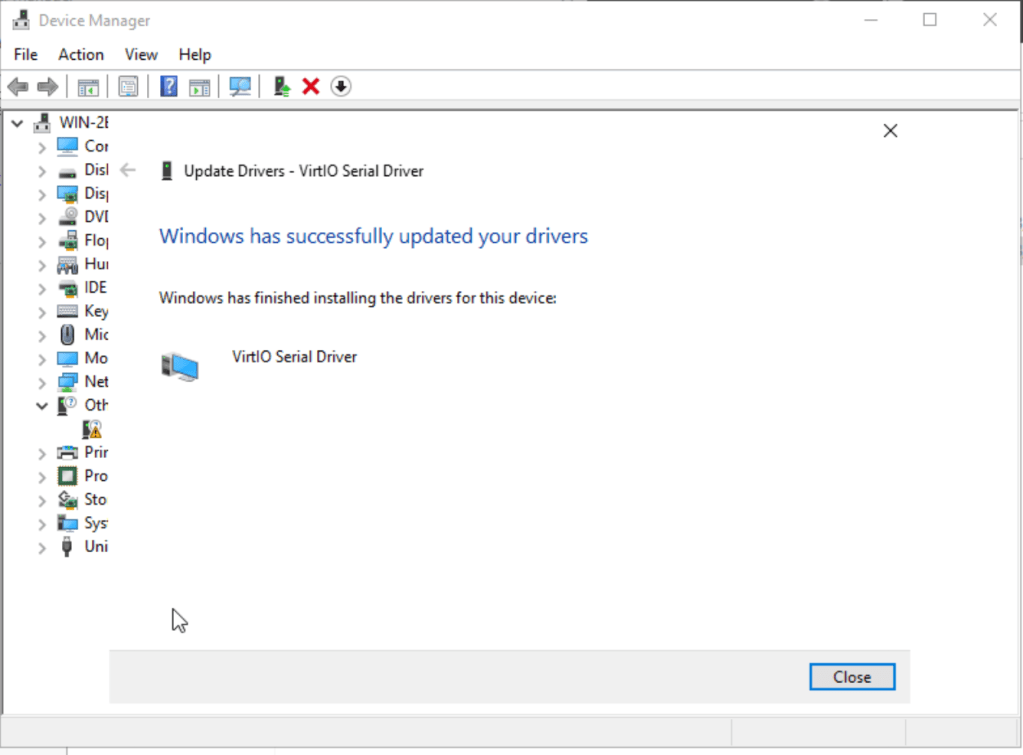Screen dimensions: 1023x755
Task: Click the down-arrow Disable device icon
Action: [x=341, y=87]
